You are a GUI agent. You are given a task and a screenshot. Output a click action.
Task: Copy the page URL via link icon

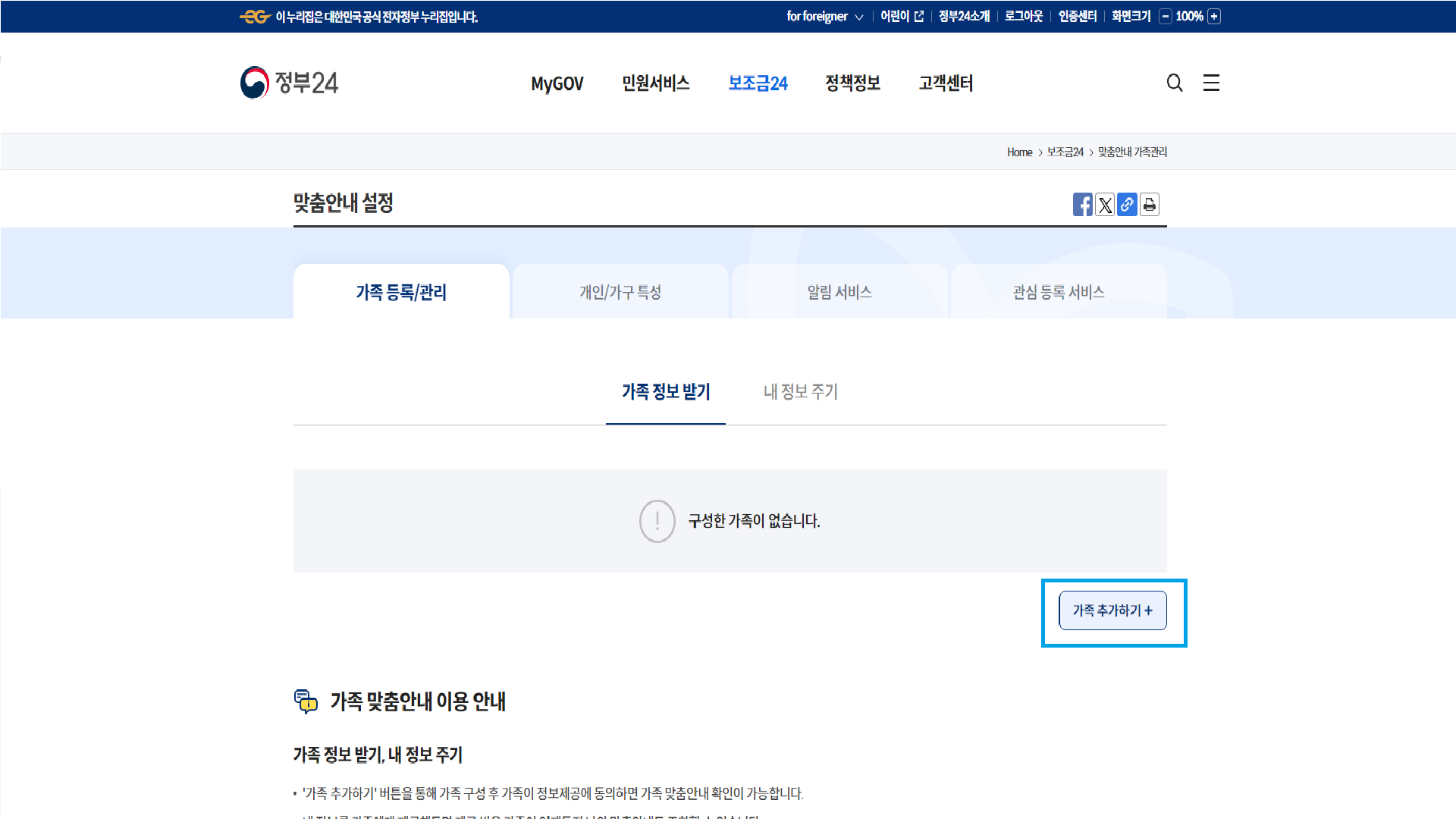1127,205
